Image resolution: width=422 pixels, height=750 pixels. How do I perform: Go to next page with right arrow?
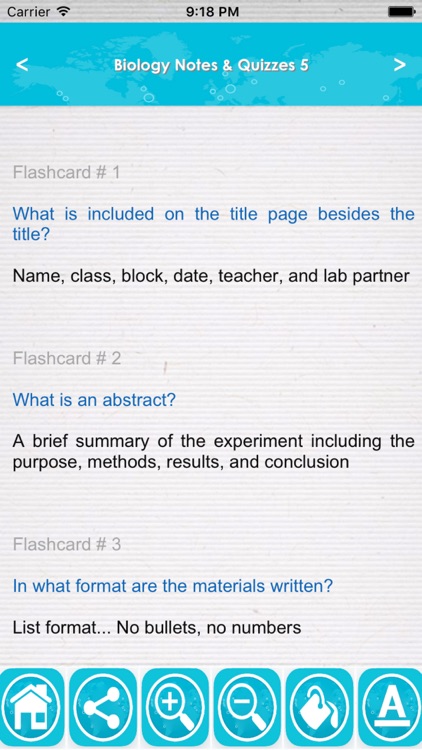[x=400, y=65]
